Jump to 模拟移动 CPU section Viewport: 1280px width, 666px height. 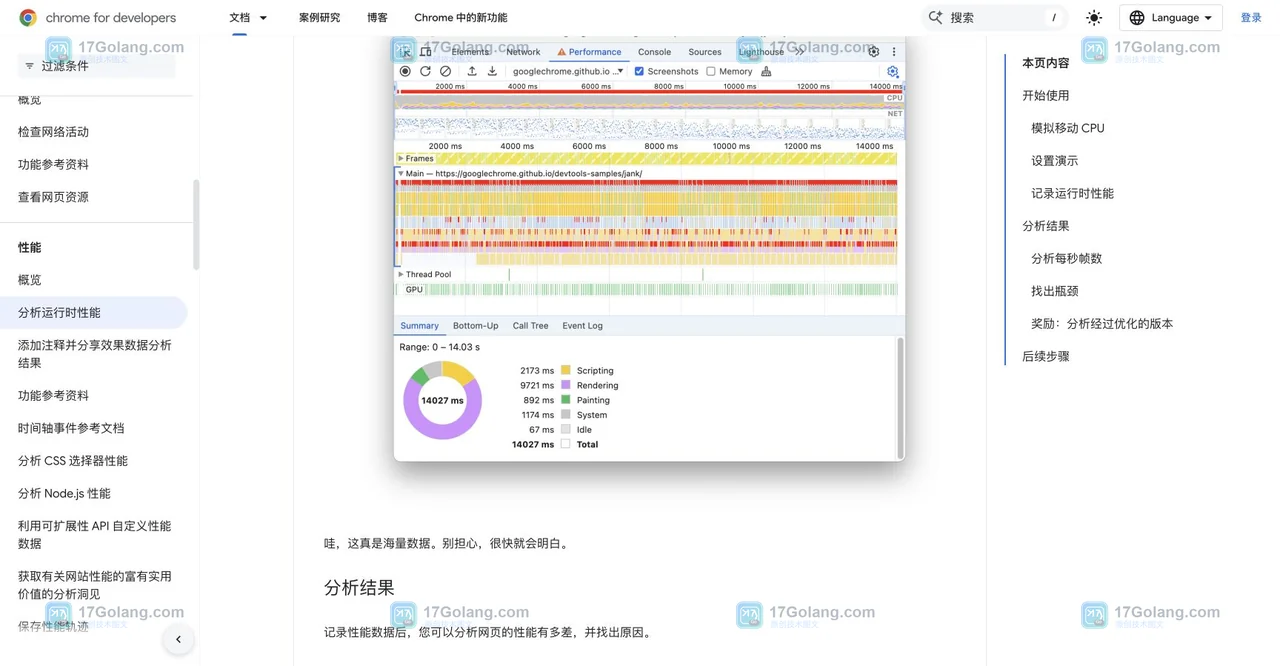click(x=1068, y=128)
